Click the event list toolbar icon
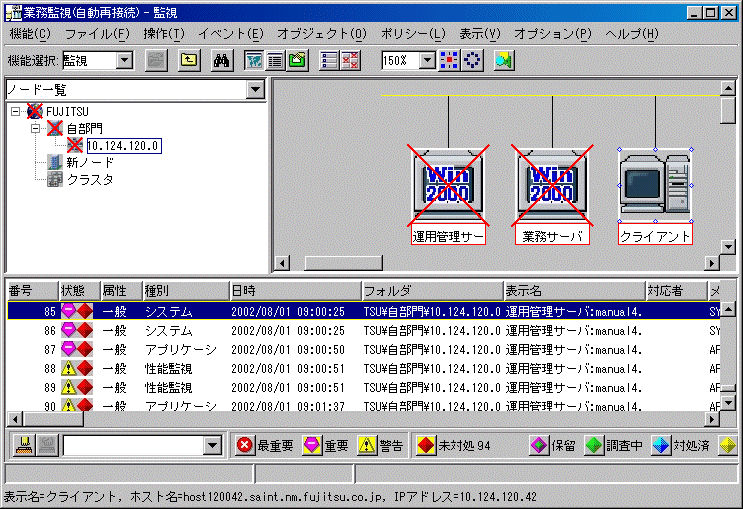Screen dimensions: 743x509 pos(329,61)
